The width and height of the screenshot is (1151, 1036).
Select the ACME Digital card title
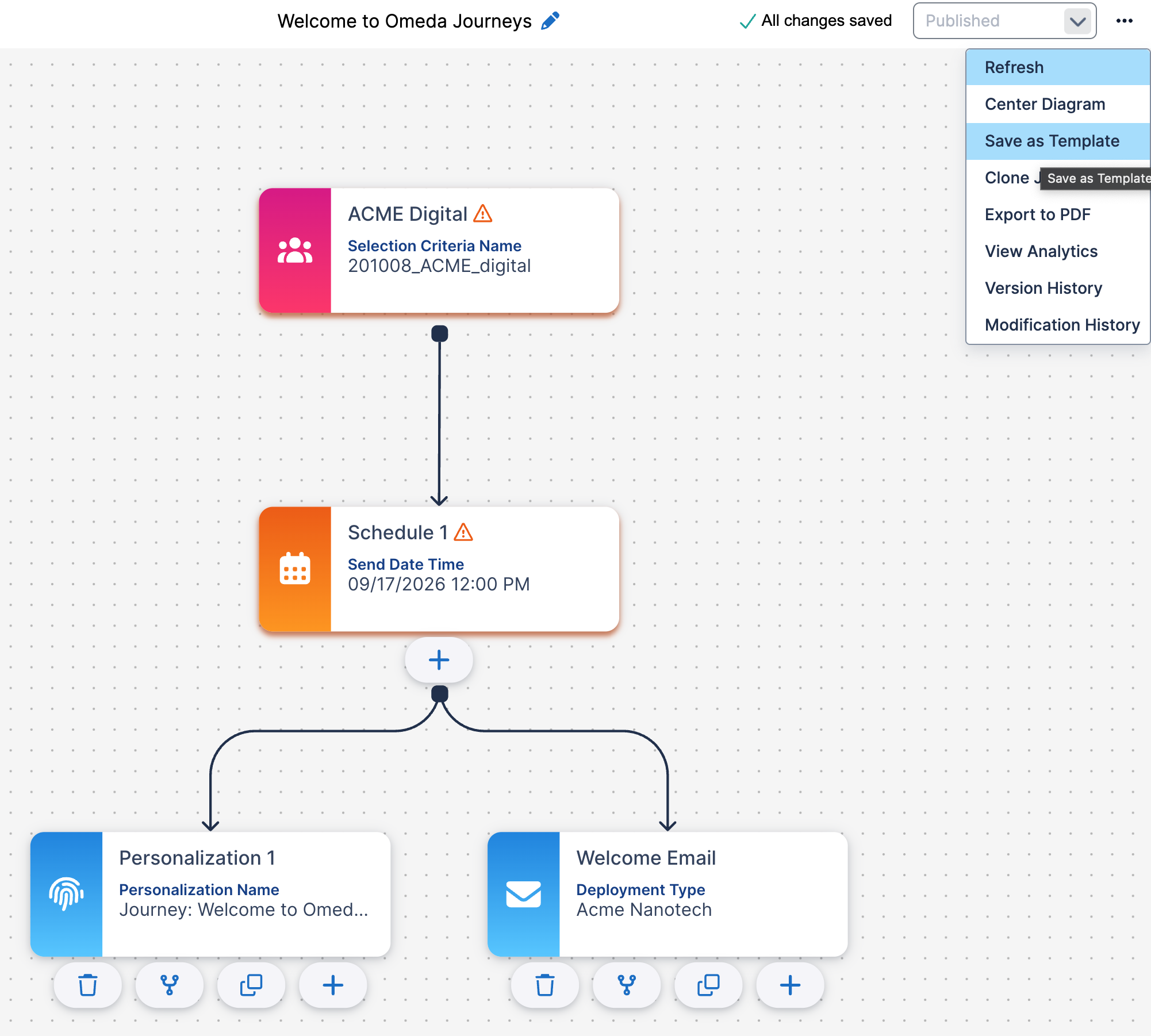(x=408, y=214)
